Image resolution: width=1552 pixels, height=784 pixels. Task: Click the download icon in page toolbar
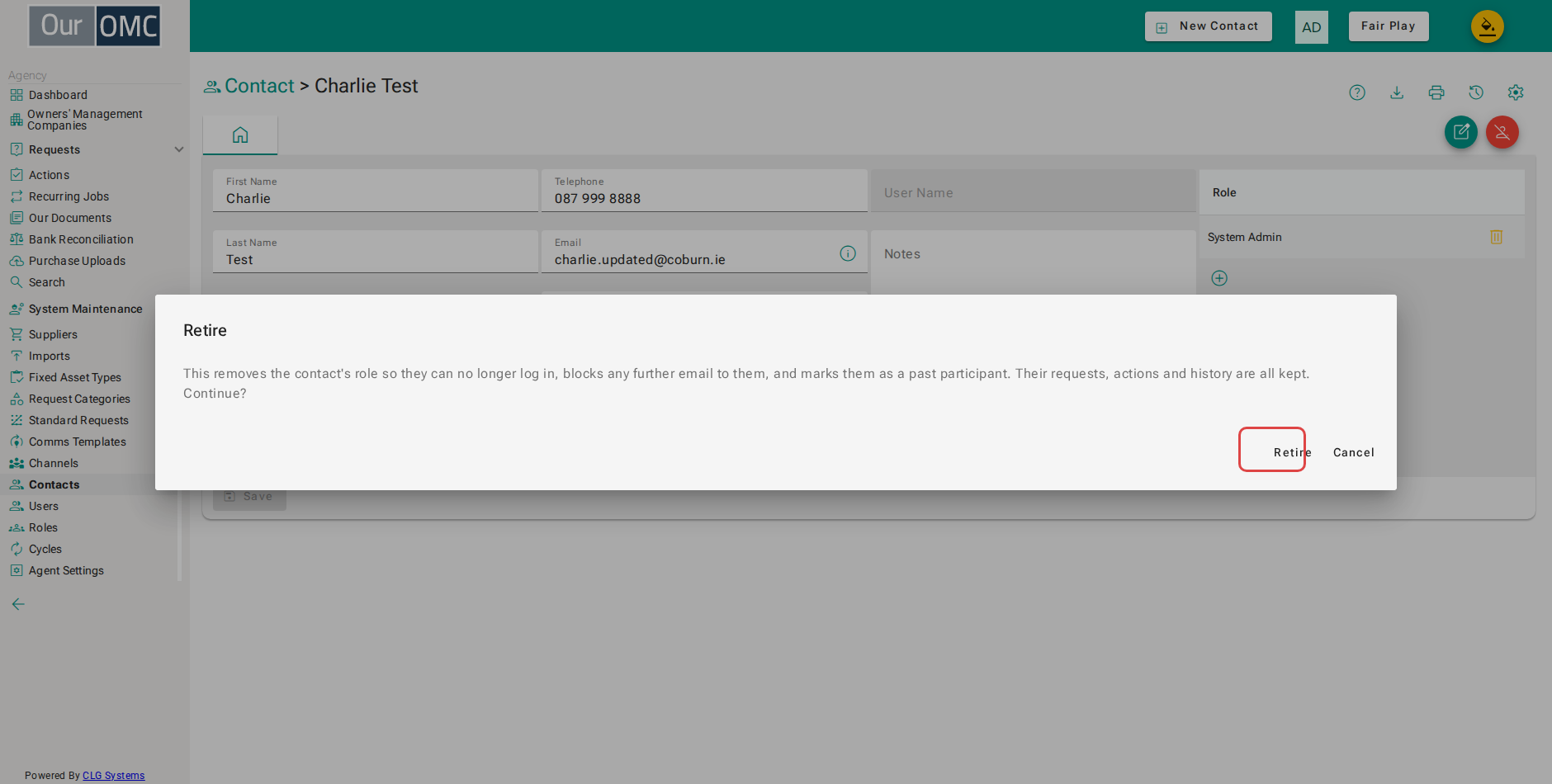click(x=1397, y=92)
